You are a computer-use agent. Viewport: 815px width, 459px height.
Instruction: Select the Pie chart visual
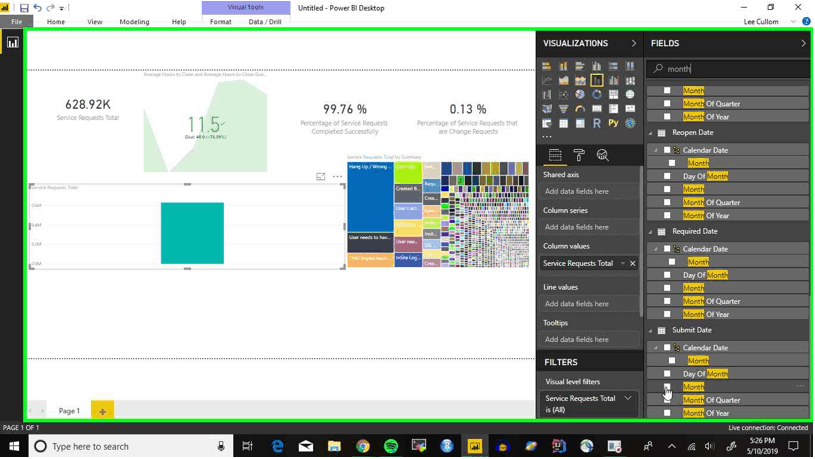[580, 95]
